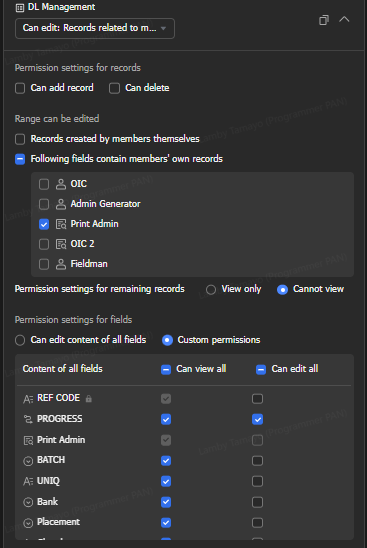Collapse the DL Management section chevron

point(344,19)
